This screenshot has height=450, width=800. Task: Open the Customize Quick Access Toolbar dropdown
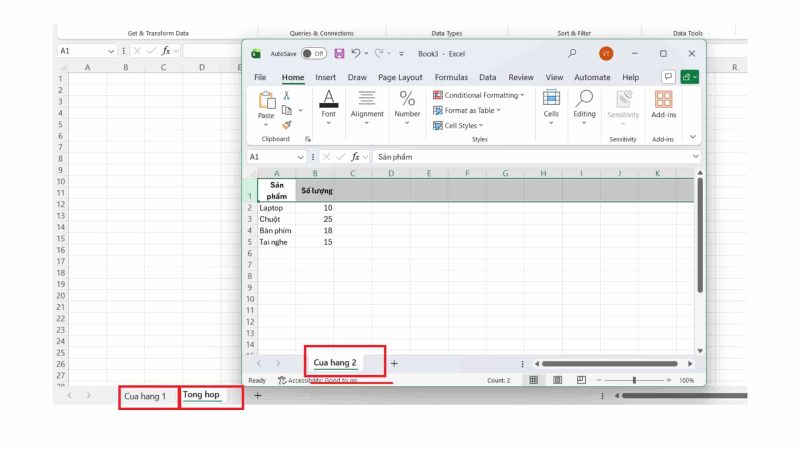coord(402,54)
